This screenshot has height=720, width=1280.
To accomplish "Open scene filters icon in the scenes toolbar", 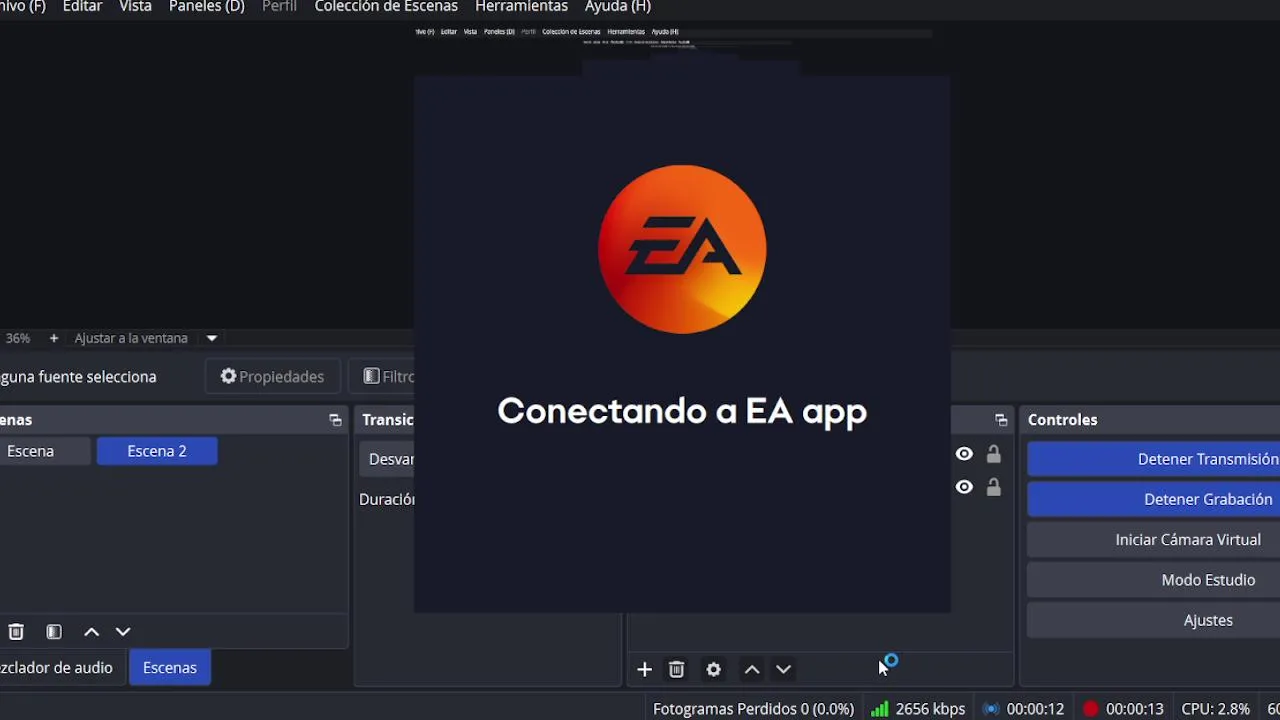I will coord(54,632).
